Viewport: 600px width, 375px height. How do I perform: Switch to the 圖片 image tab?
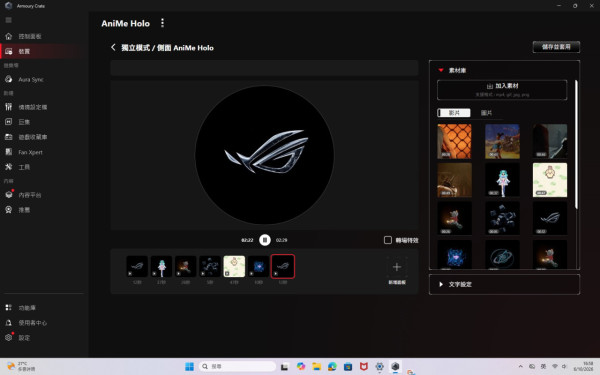coord(486,113)
